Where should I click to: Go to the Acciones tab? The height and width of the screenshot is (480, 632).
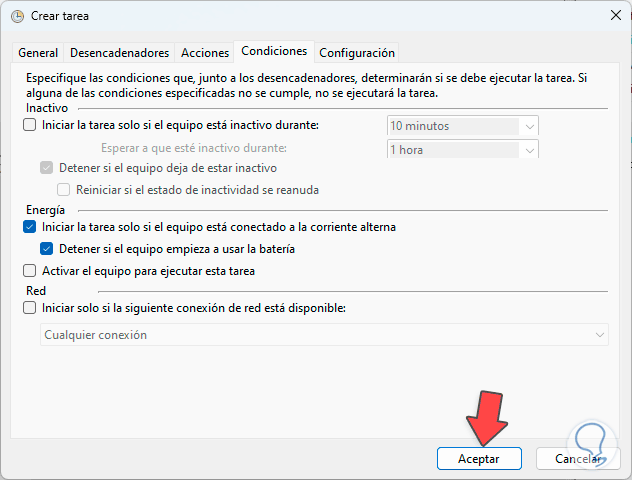tap(204, 53)
